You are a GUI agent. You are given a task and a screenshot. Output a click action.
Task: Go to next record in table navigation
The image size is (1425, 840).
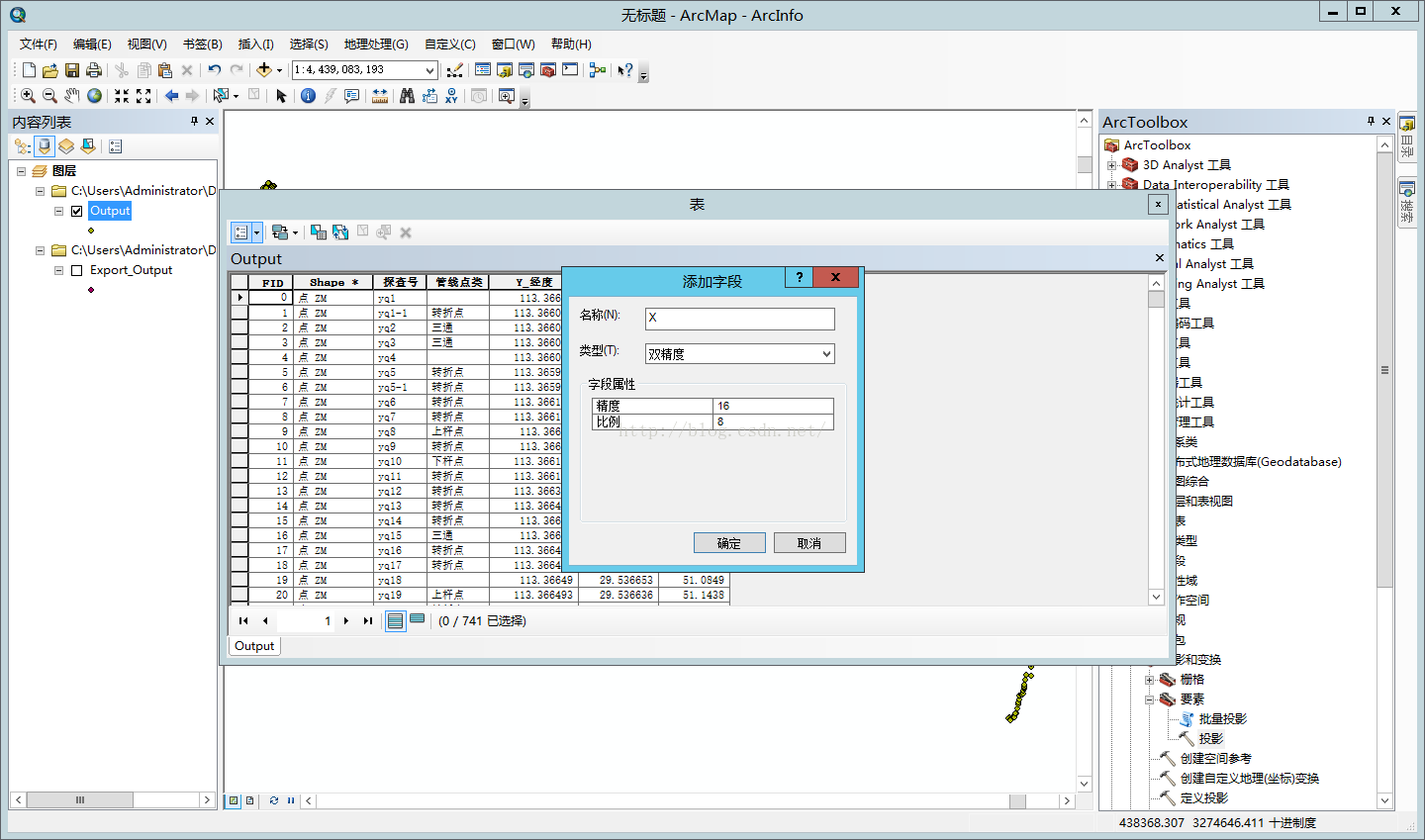(x=345, y=620)
